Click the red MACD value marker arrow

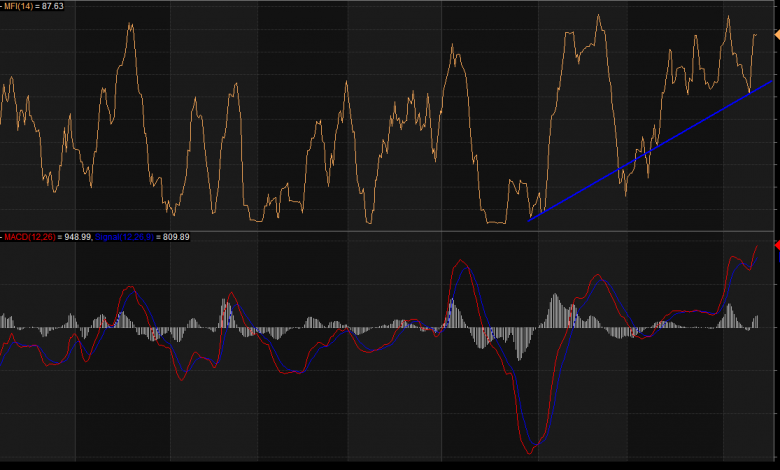(x=775, y=245)
